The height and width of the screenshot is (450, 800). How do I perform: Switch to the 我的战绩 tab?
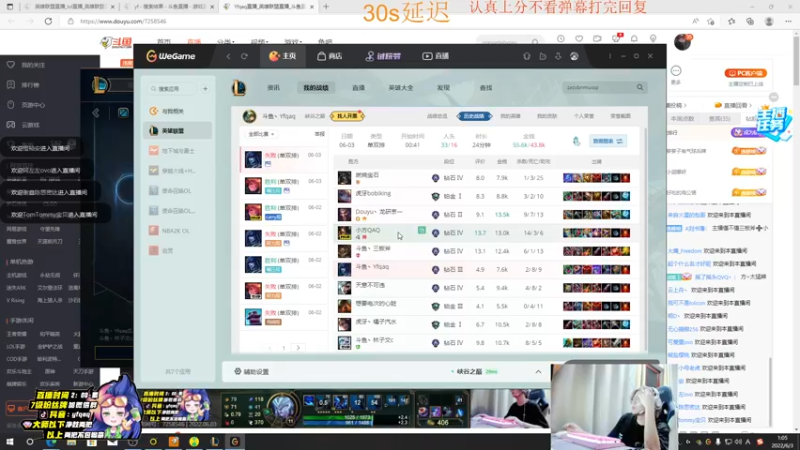(x=316, y=88)
